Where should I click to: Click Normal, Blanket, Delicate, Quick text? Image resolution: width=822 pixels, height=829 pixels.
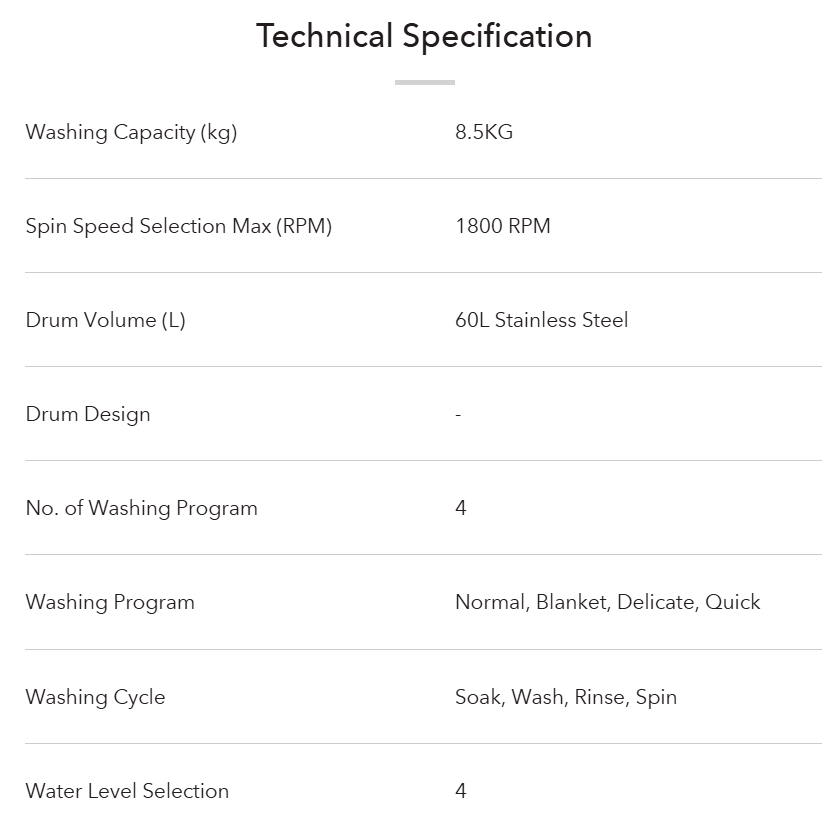tap(607, 602)
